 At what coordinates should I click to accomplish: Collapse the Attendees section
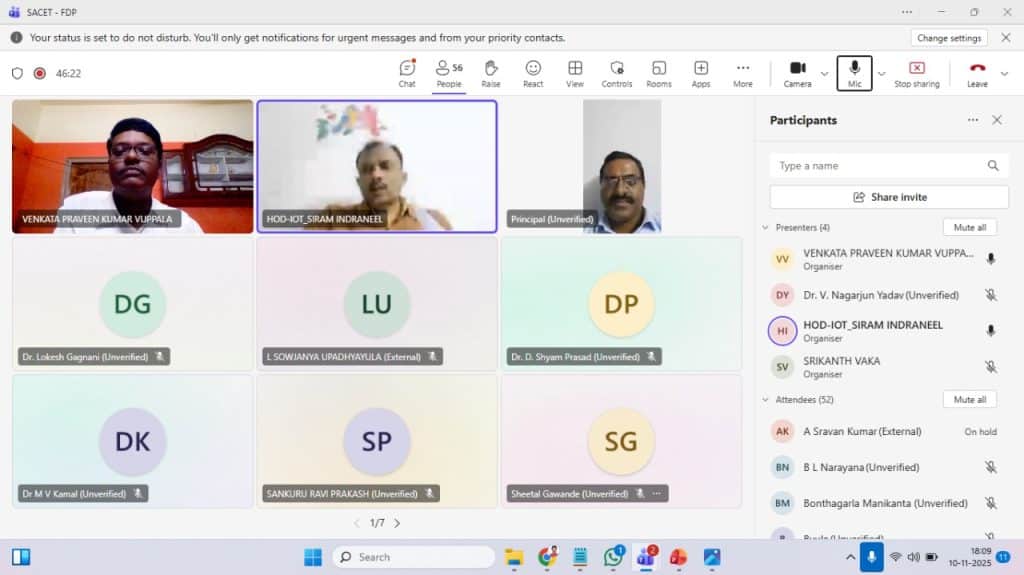(x=765, y=399)
